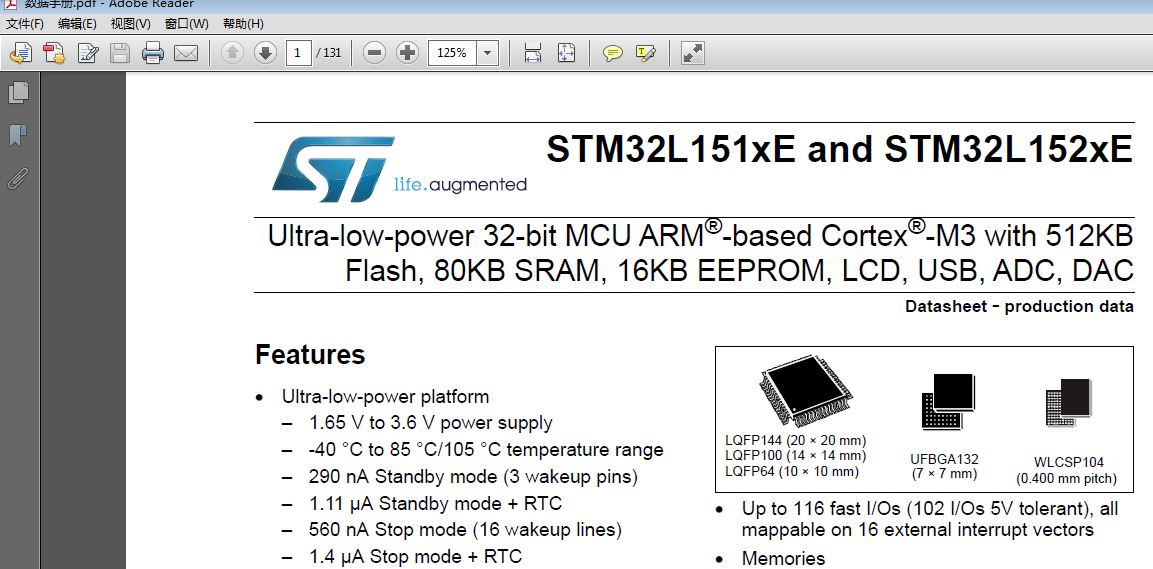Select the Highlight text tool

tap(646, 53)
